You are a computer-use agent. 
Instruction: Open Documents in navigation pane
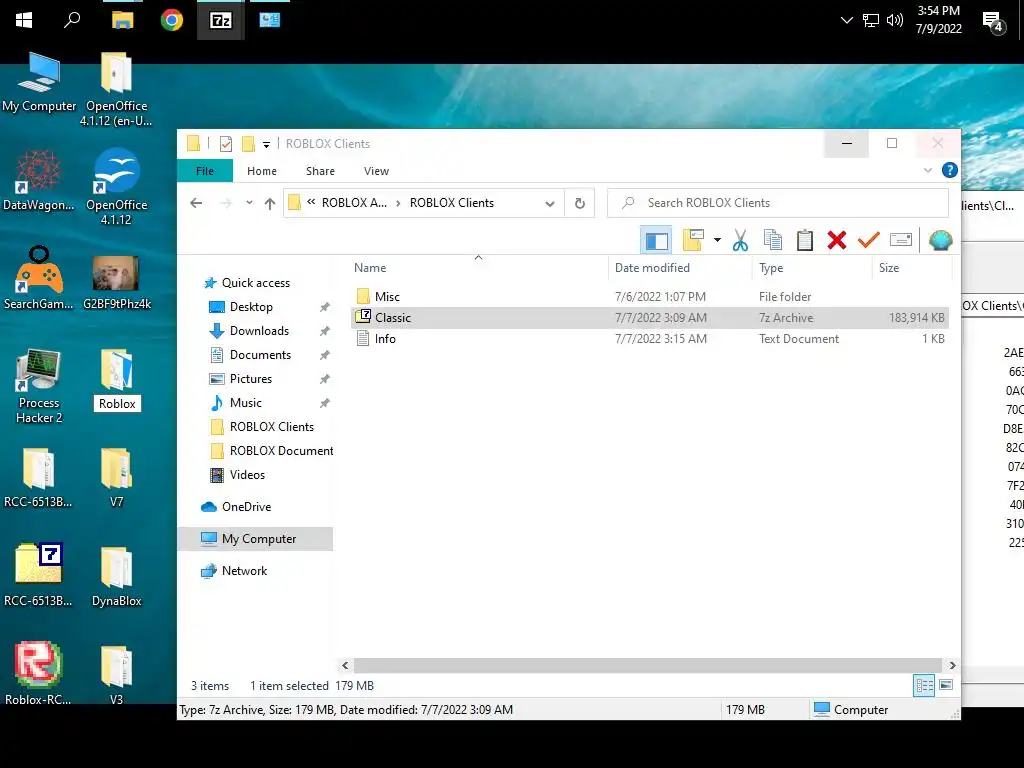coord(260,355)
